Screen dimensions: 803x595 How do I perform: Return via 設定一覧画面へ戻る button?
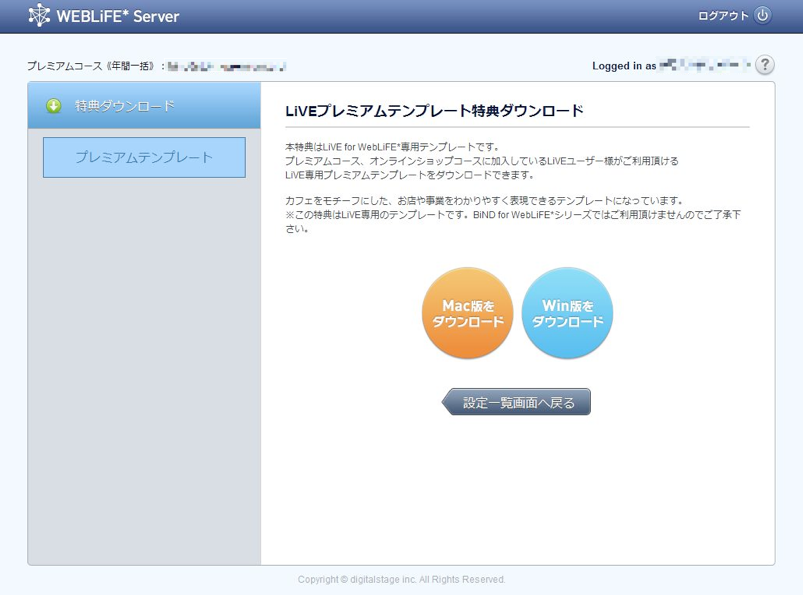point(516,402)
